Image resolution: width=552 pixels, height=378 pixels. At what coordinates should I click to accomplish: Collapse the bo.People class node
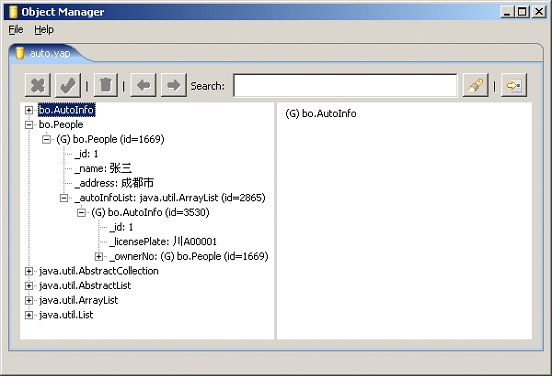(x=29, y=125)
